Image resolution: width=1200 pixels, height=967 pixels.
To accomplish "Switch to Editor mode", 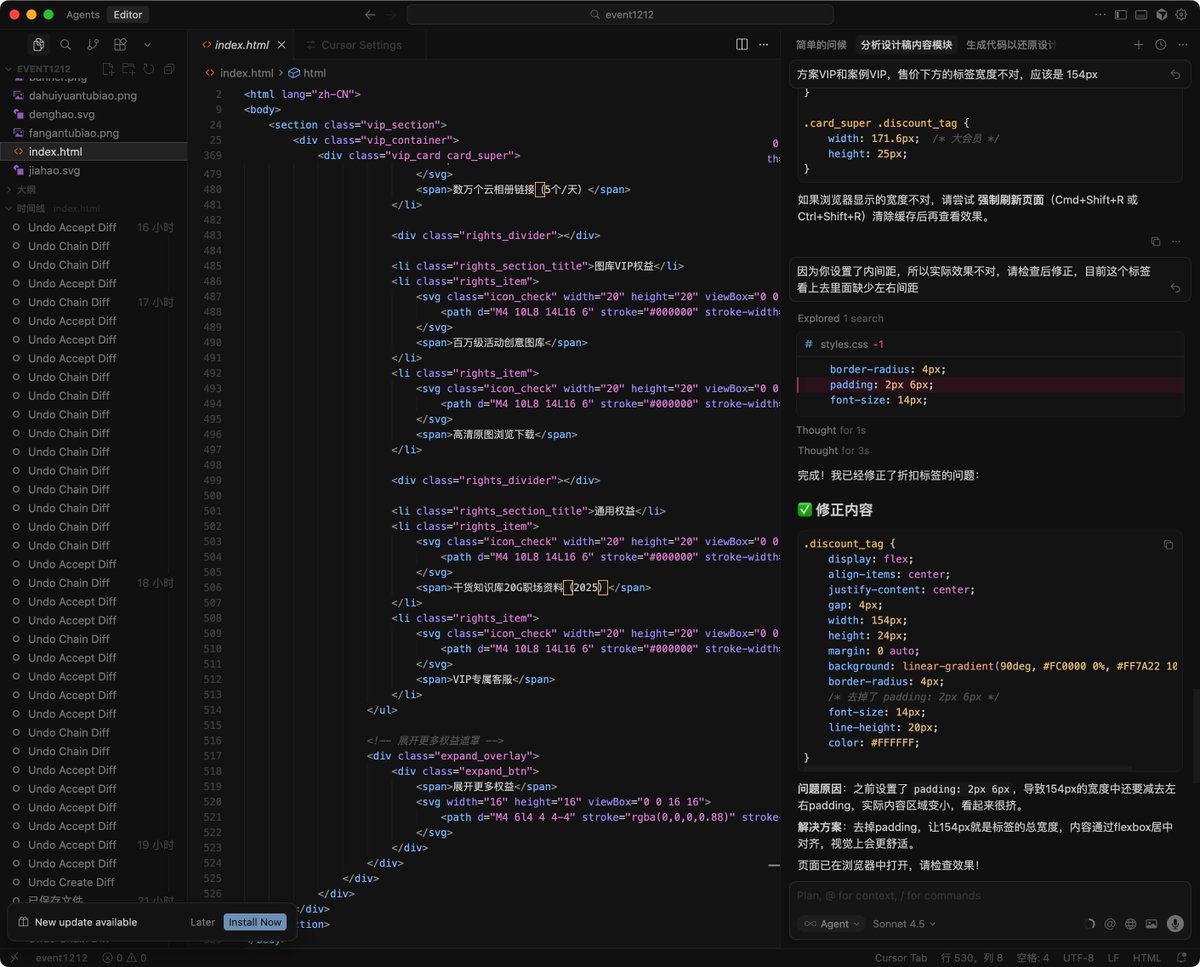I will [128, 15].
